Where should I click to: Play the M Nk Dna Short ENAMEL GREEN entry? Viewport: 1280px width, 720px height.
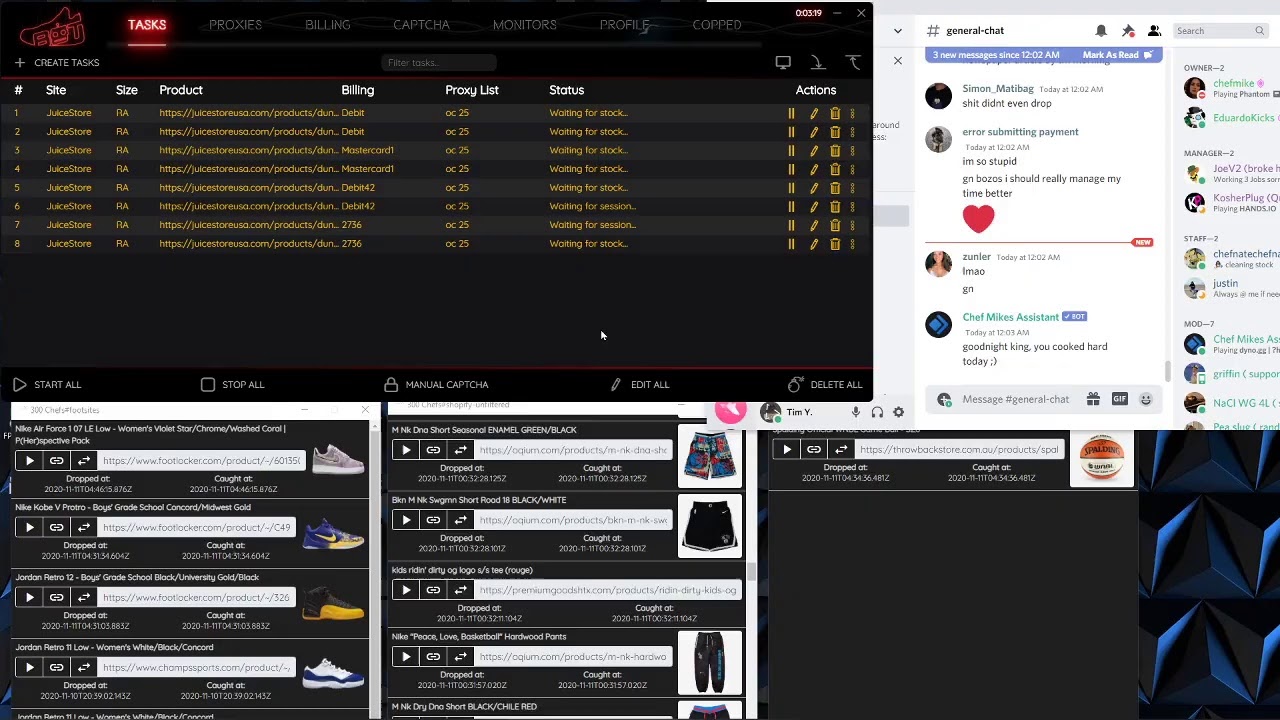pos(406,450)
